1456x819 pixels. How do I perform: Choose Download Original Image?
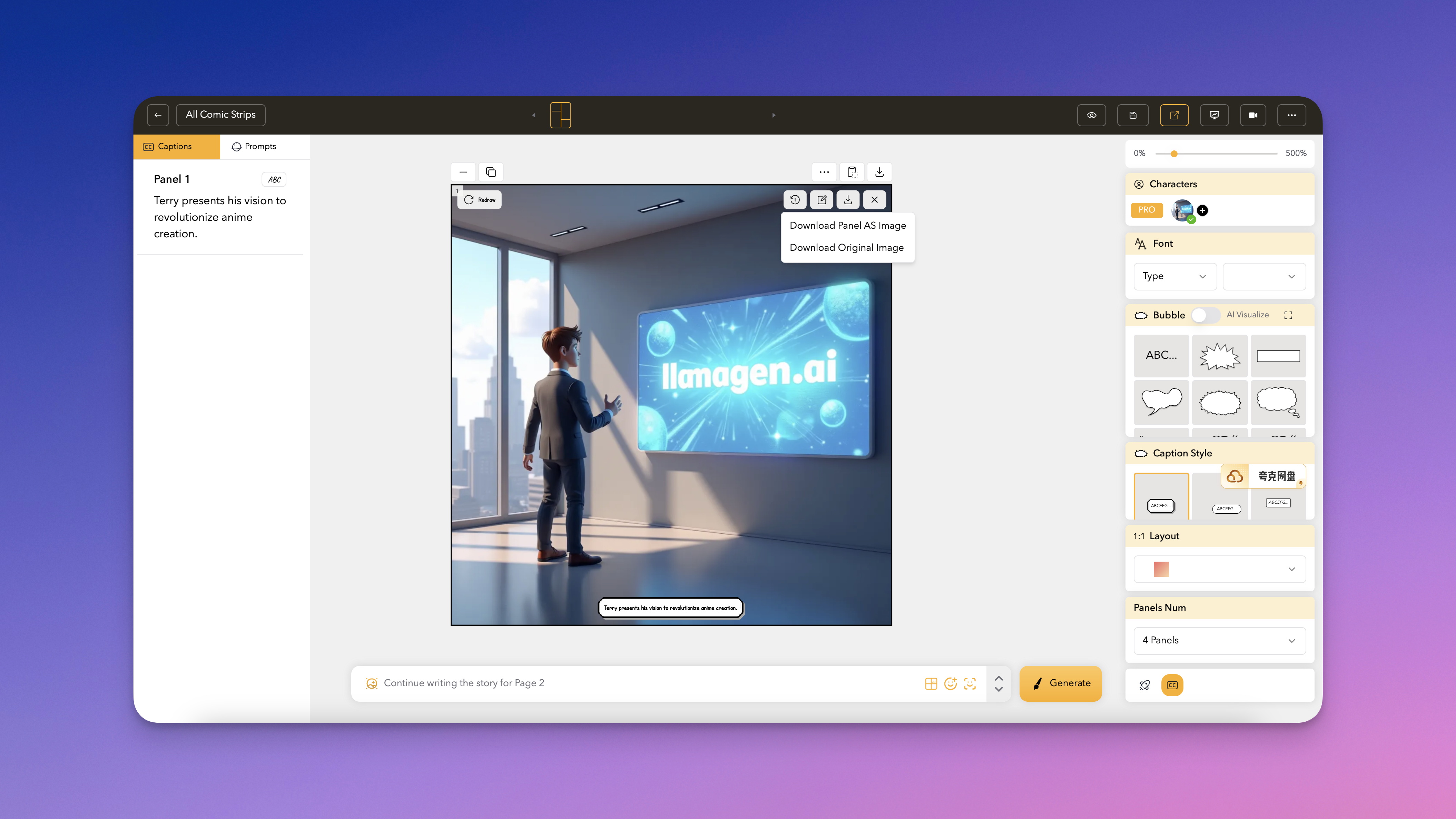(846, 248)
